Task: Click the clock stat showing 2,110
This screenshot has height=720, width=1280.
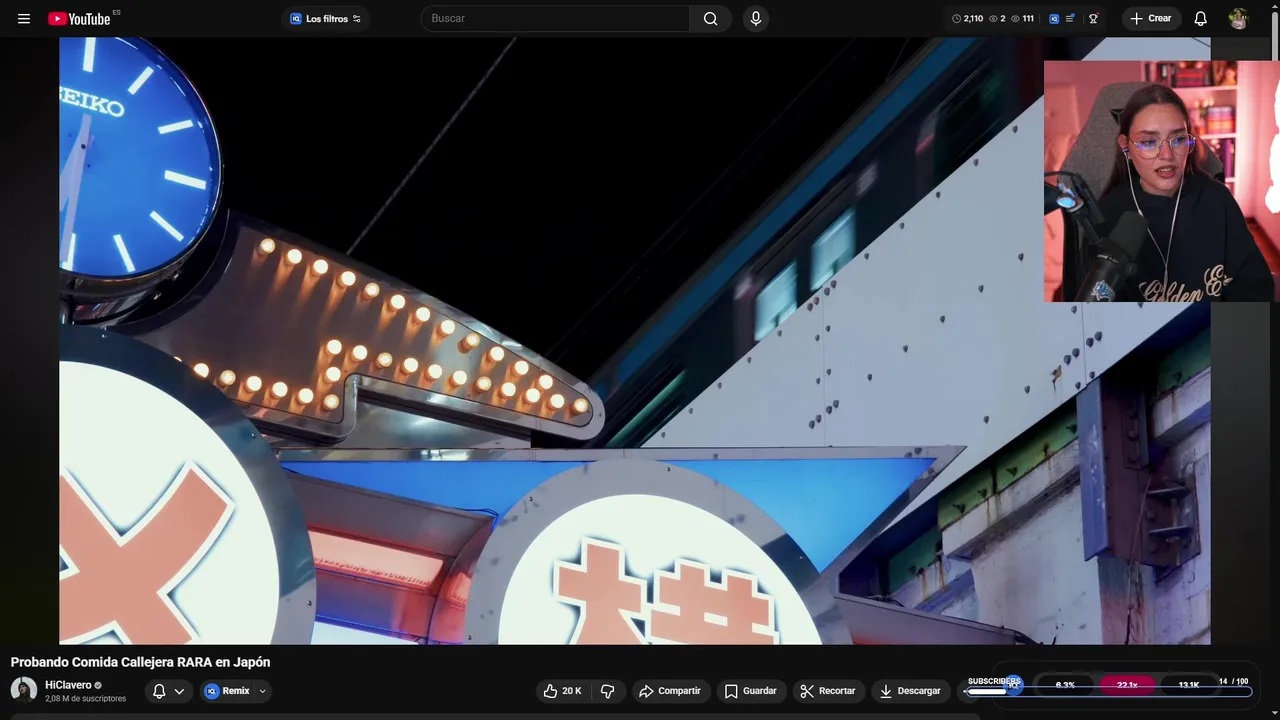Action: point(967,19)
